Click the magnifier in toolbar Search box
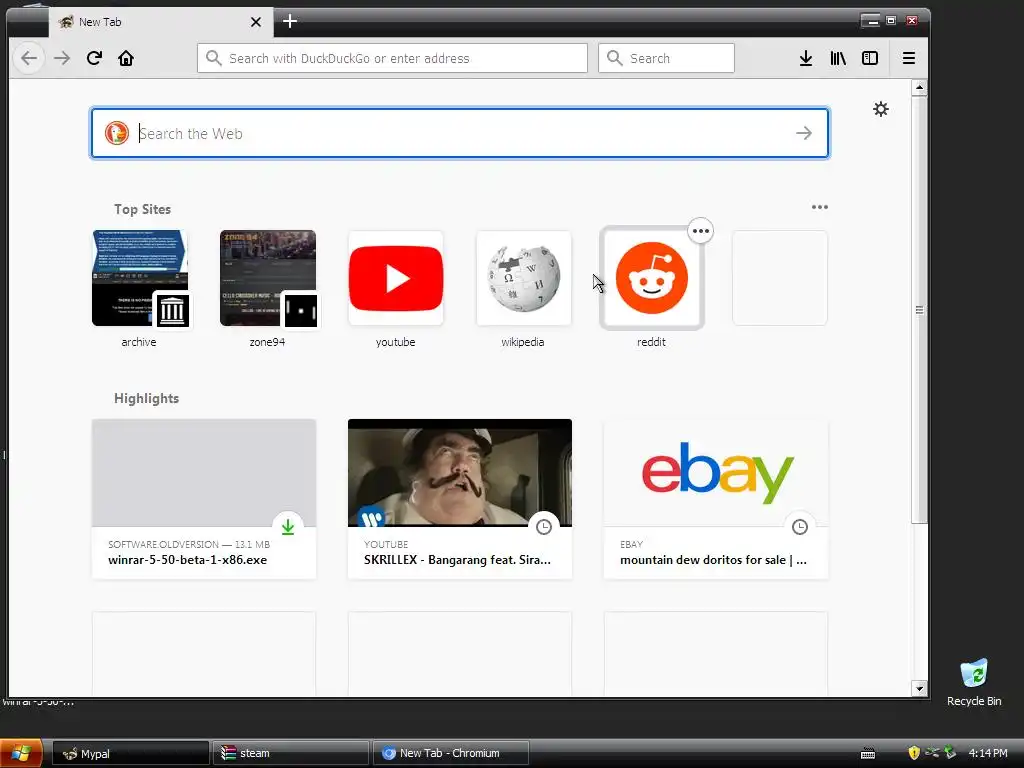Screen dimensions: 1024x768 (x=615, y=58)
